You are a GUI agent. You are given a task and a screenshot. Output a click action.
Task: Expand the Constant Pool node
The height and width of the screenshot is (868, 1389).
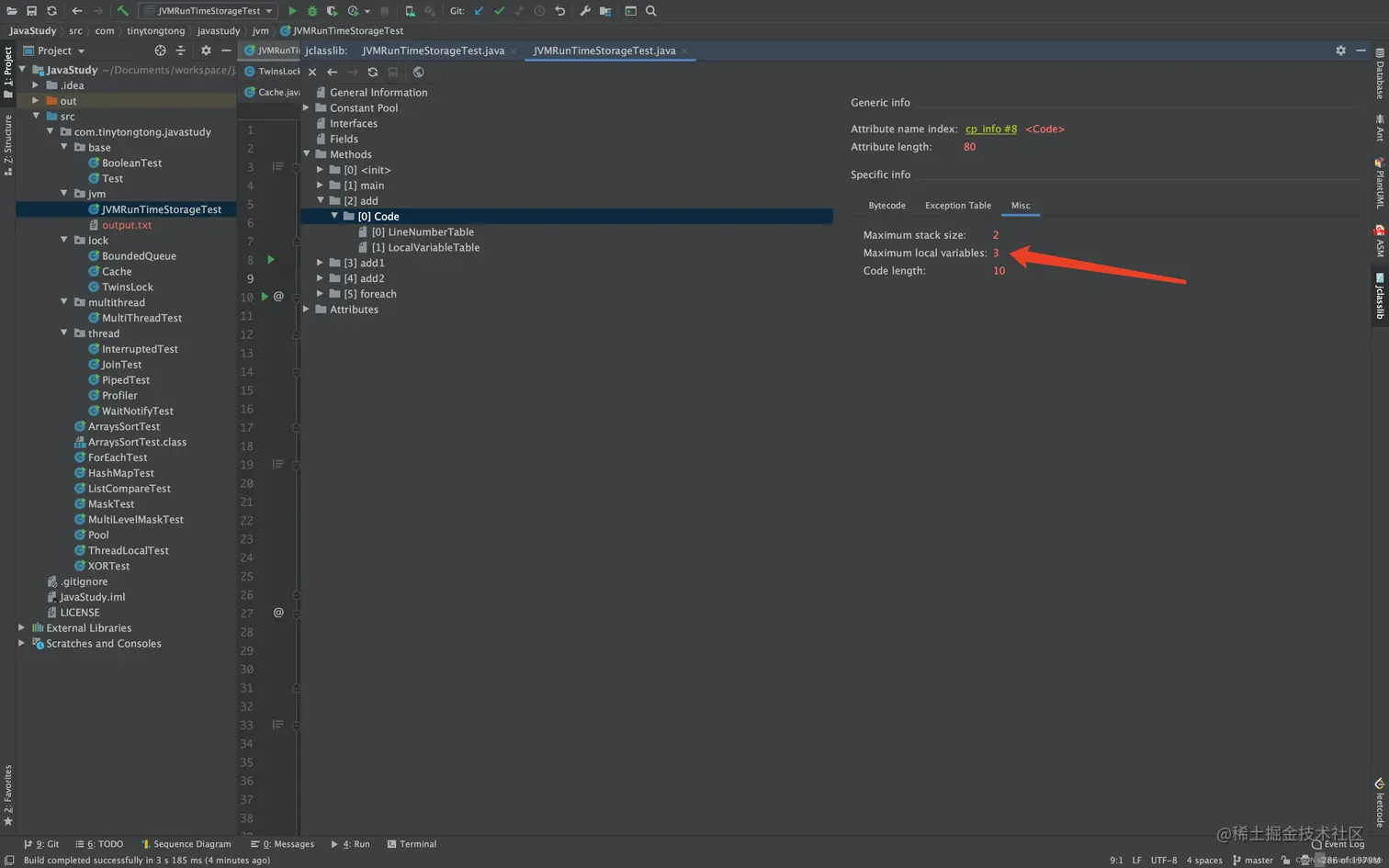click(306, 107)
